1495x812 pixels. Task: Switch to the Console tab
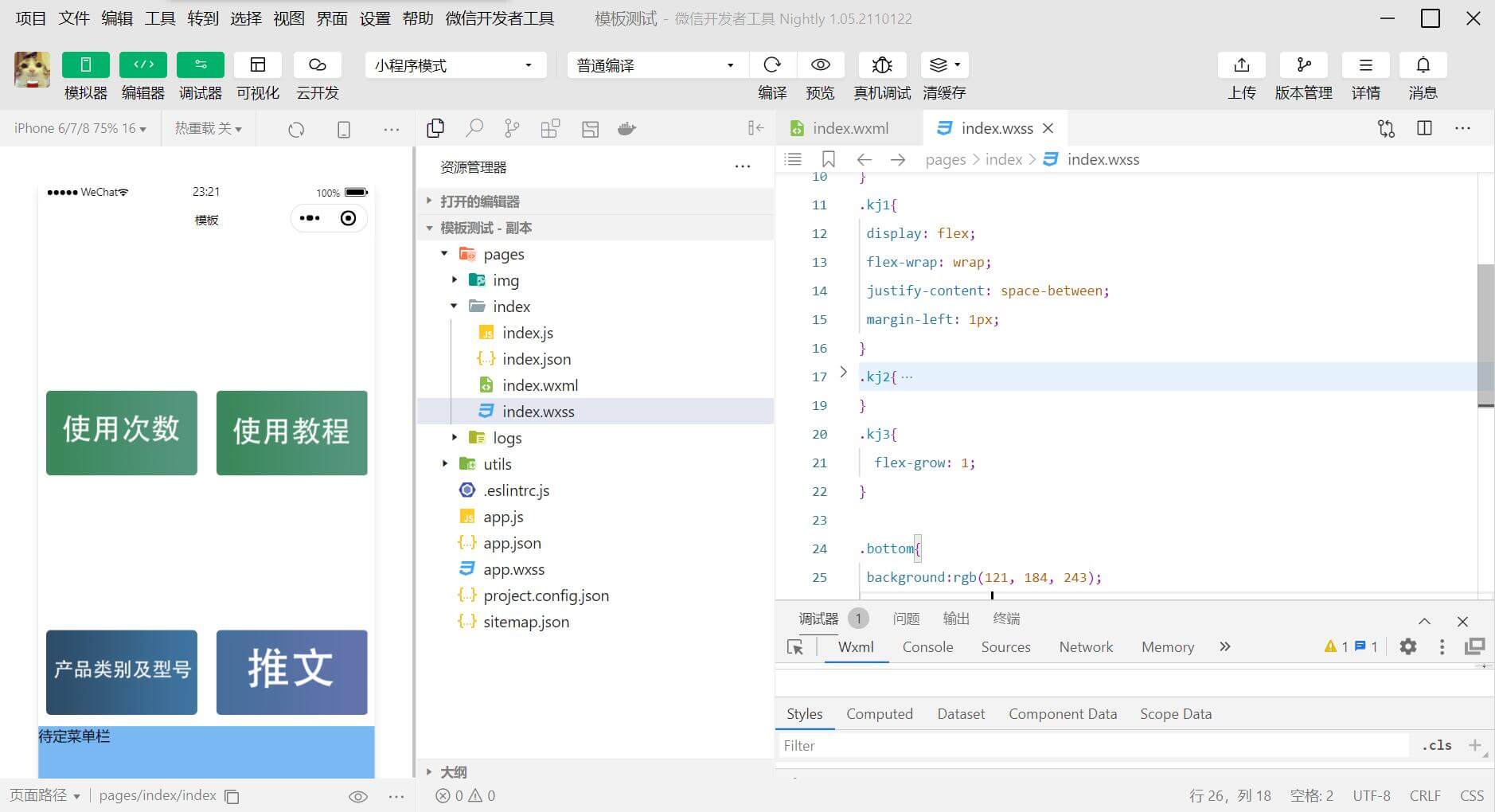click(x=927, y=647)
